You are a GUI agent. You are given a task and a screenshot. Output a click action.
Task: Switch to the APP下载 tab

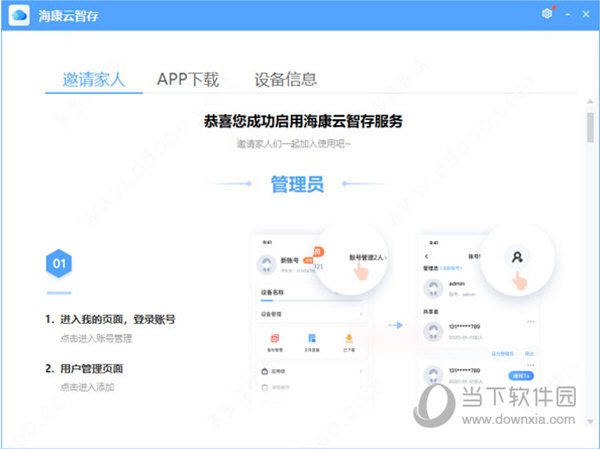tap(188, 80)
